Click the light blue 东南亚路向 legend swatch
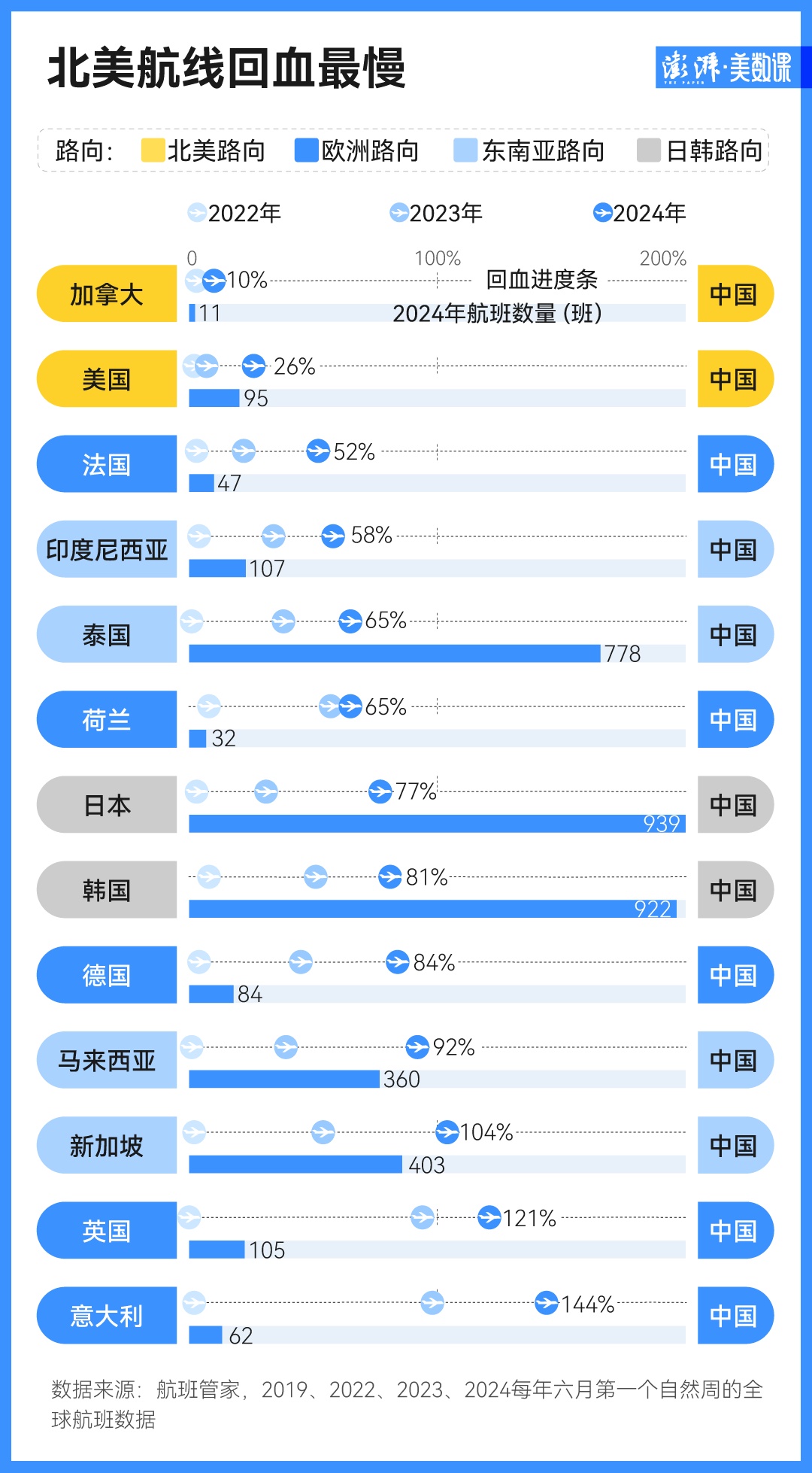Screen dimensions: 812x1473 coord(466,150)
